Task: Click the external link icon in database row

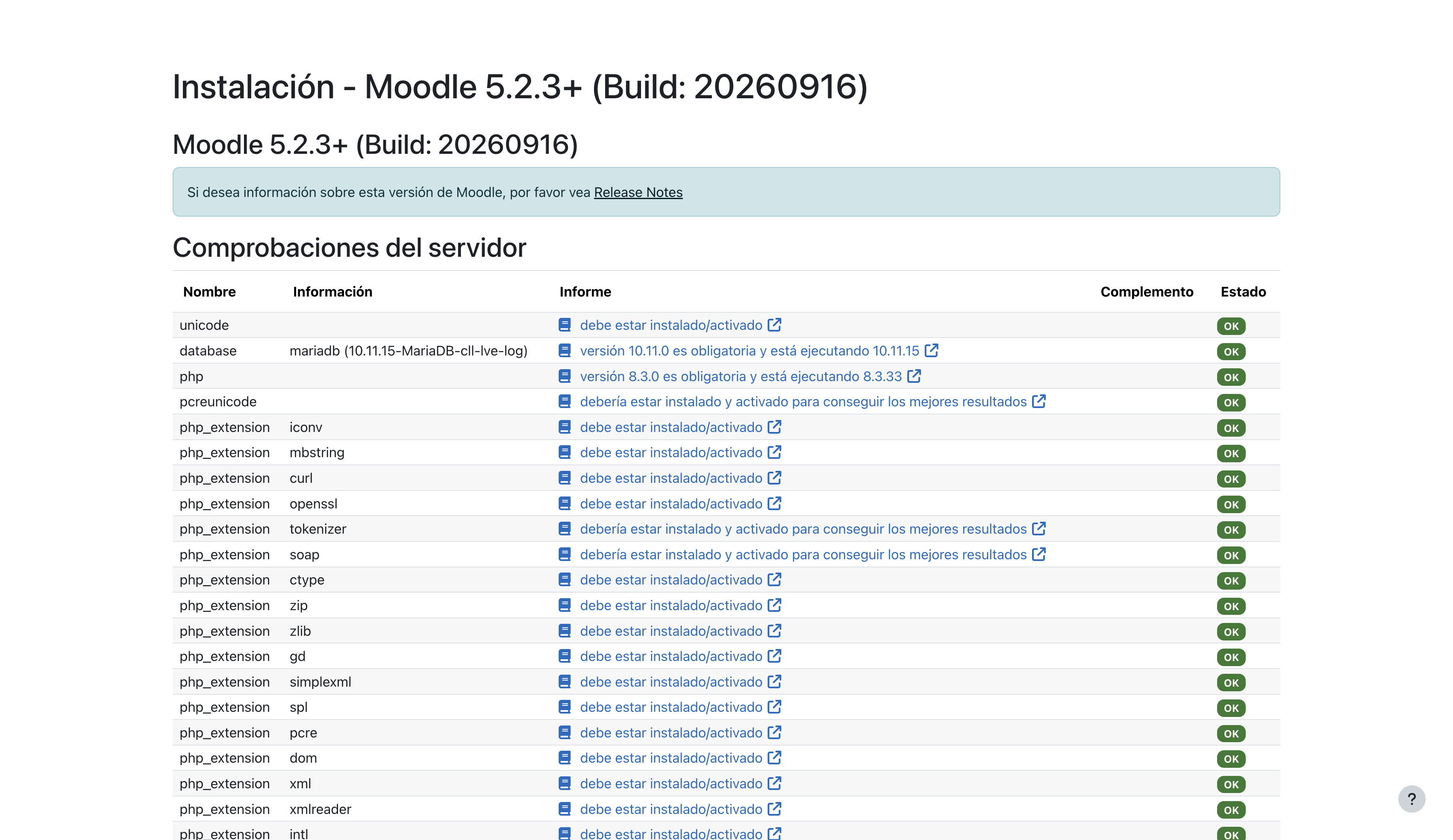Action: [931, 350]
